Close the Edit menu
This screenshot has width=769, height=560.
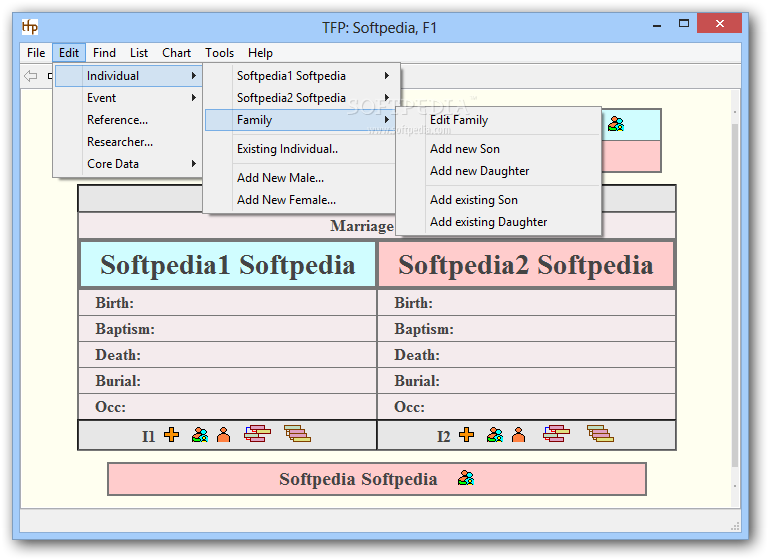(69, 52)
